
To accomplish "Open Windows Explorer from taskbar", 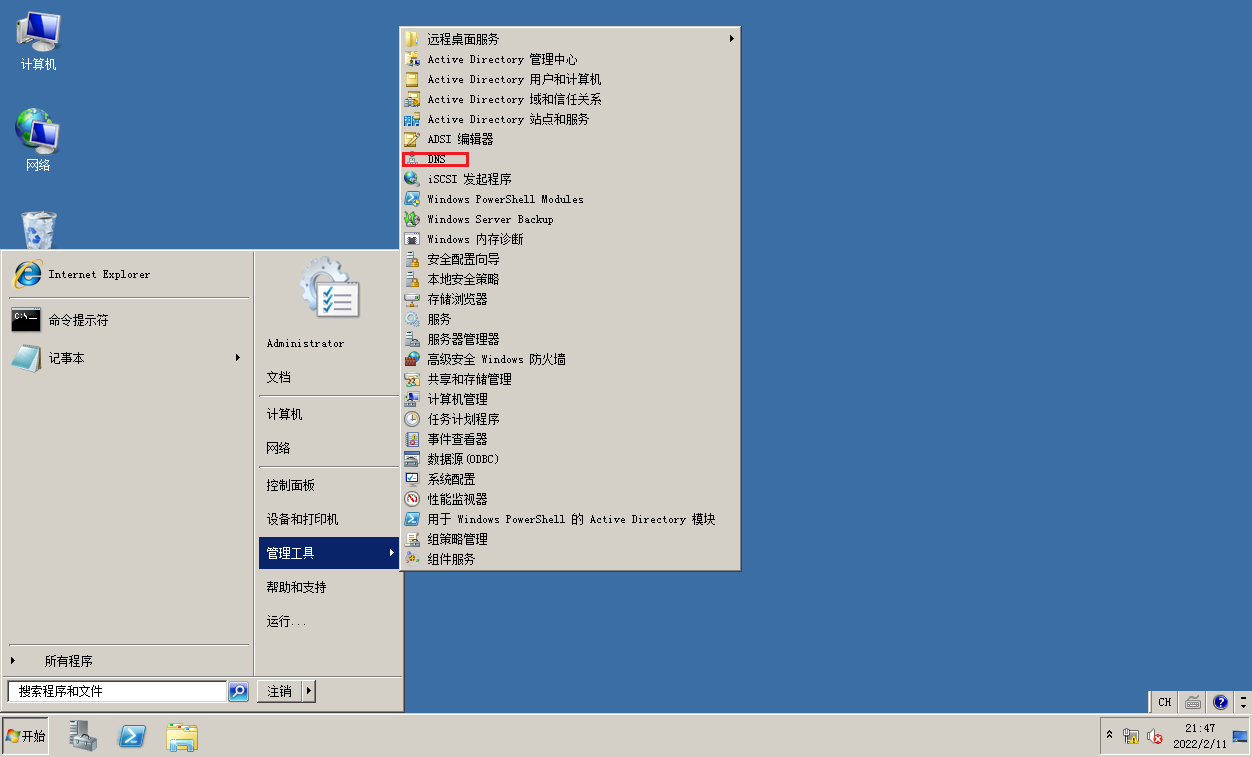I will point(182,736).
